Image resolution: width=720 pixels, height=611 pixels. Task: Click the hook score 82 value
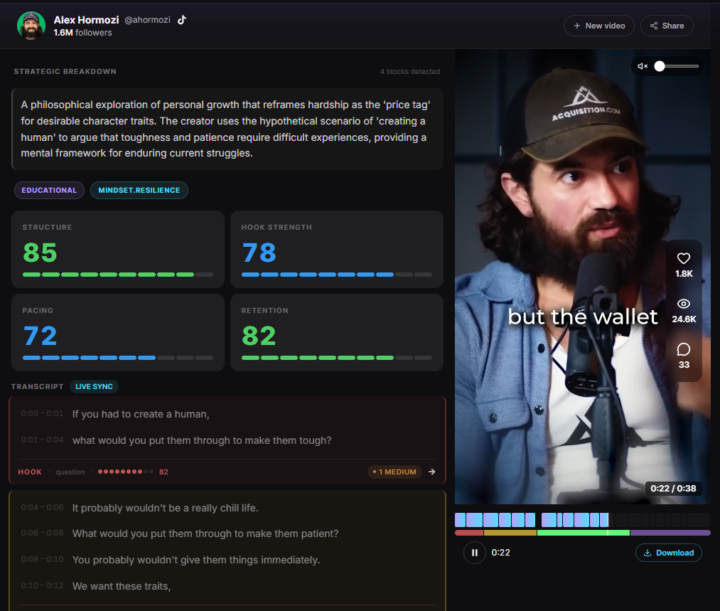pyautogui.click(x=163, y=472)
